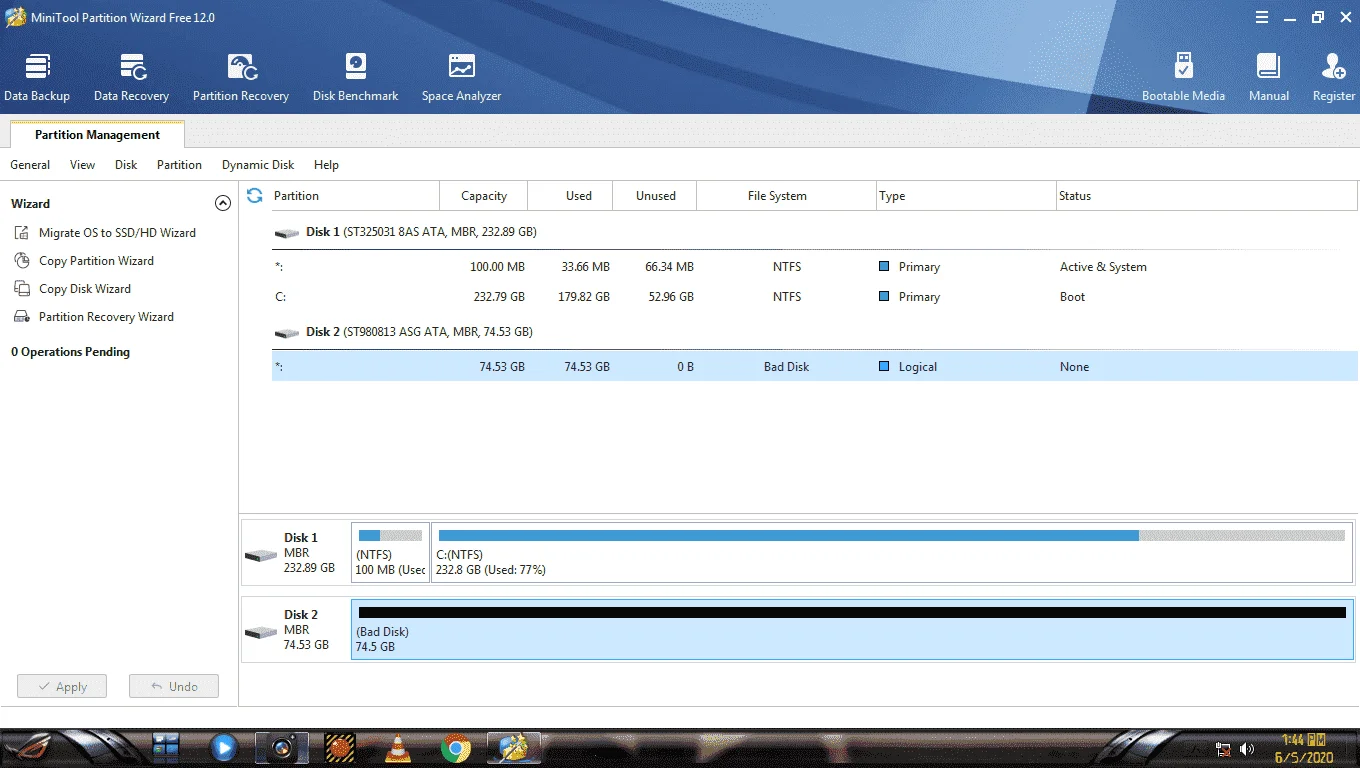
Task: Select the 100.00 MB system partition row
Action: pos(815,267)
